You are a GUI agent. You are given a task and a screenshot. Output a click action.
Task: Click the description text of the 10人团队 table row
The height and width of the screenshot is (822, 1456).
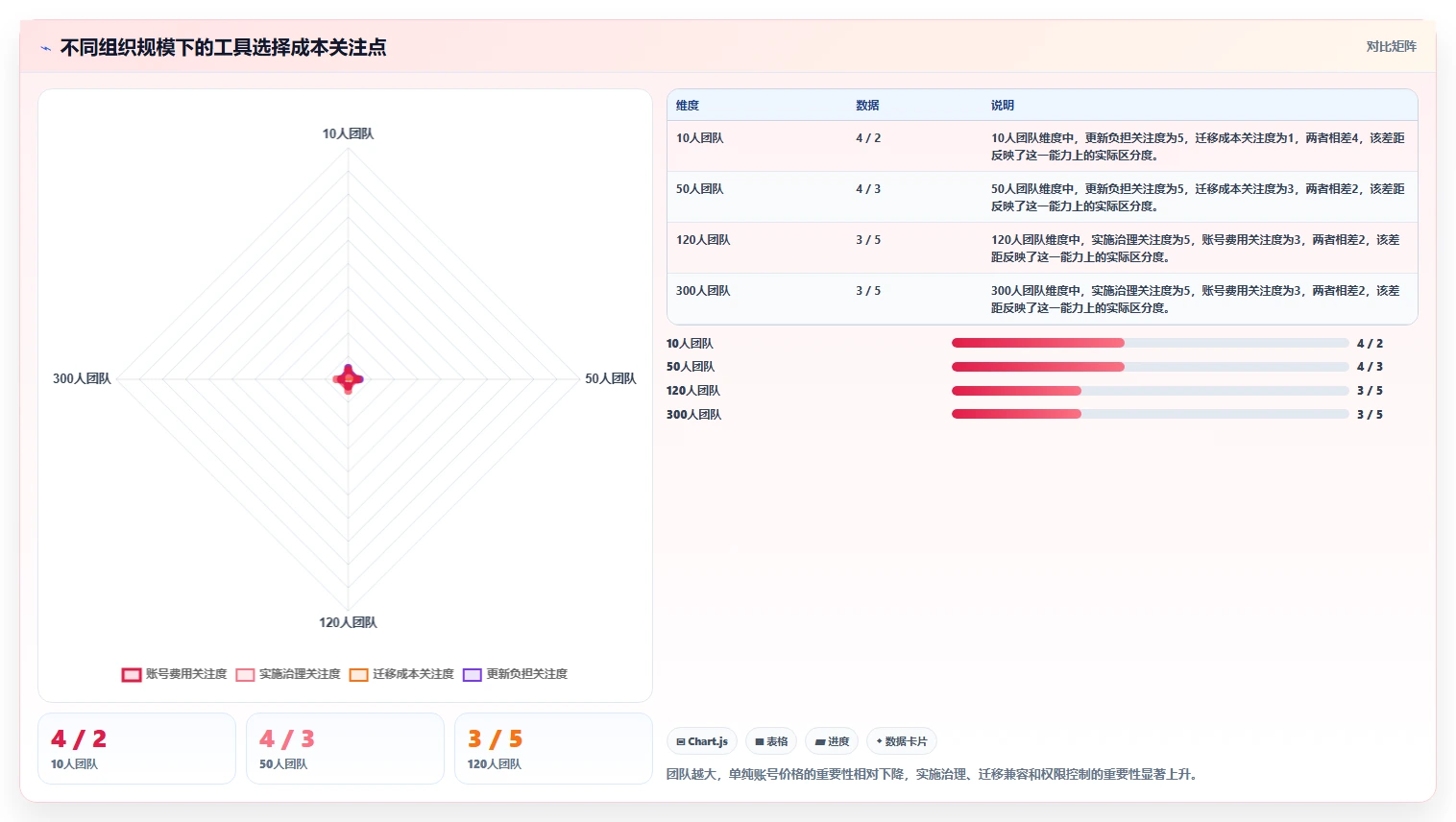[1198, 147]
